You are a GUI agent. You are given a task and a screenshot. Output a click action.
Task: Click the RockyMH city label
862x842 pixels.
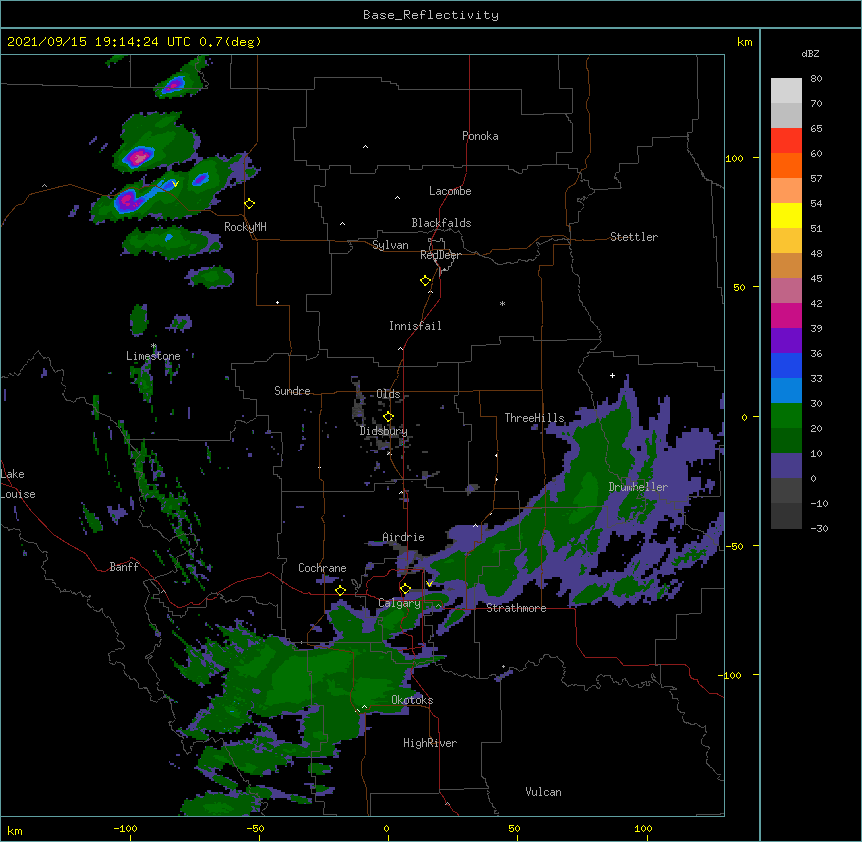245,227
